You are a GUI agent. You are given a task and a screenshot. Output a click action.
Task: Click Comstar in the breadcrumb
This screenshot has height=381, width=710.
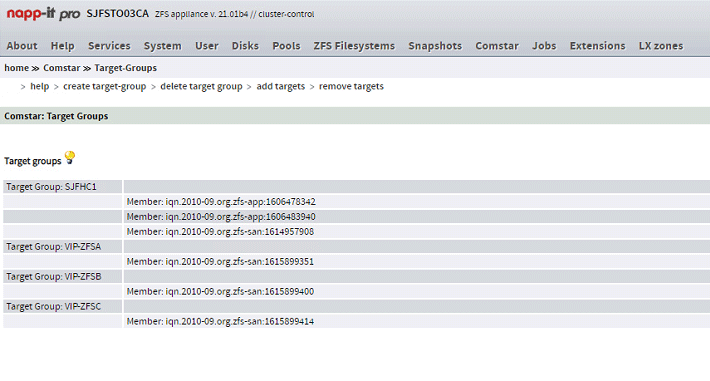pyautogui.click(x=62, y=68)
